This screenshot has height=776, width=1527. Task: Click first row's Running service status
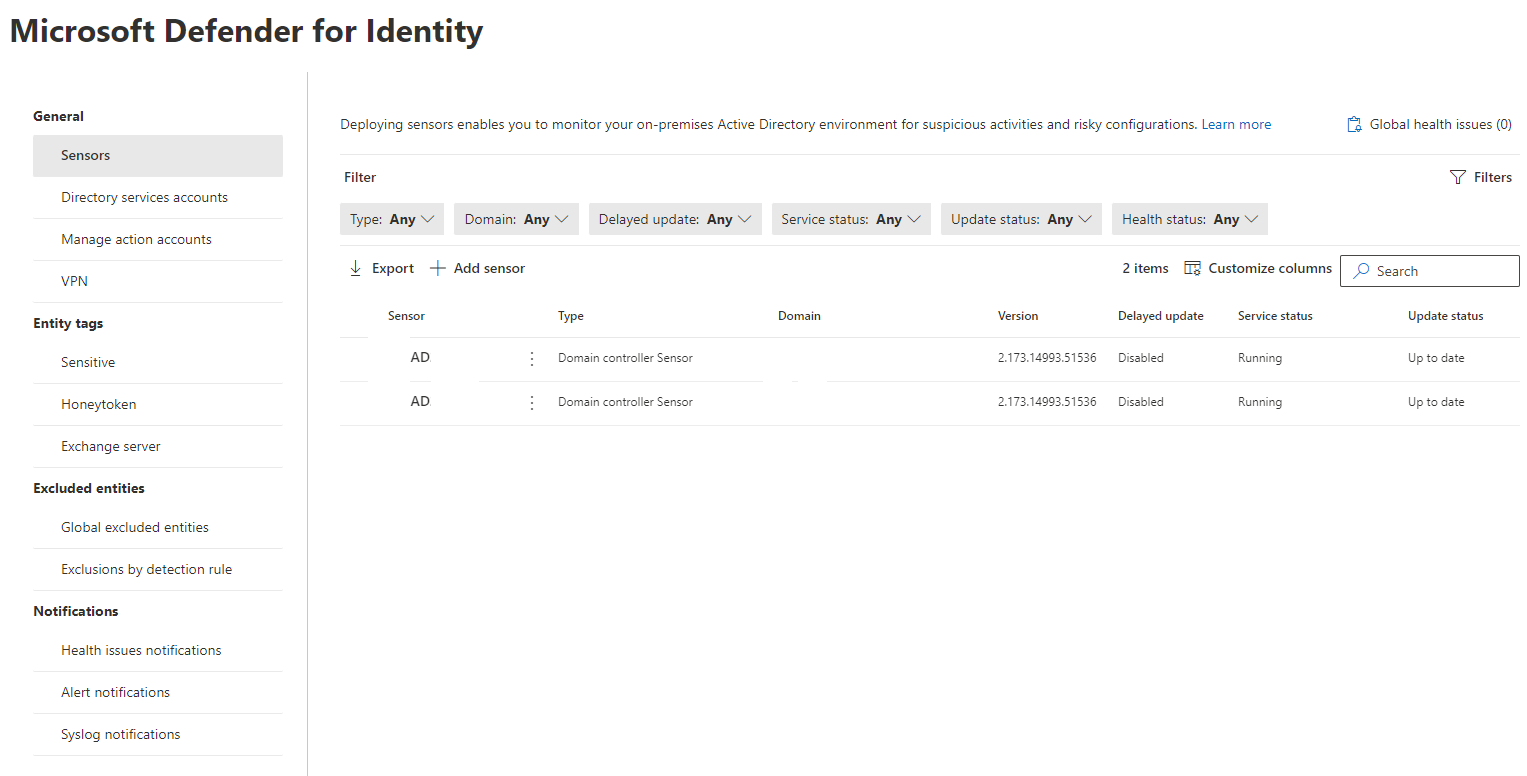(x=1260, y=358)
